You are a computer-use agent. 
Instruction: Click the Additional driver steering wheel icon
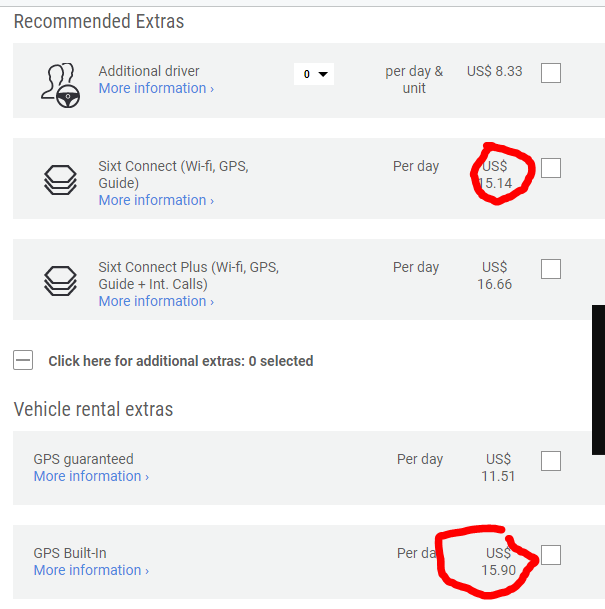click(x=60, y=81)
